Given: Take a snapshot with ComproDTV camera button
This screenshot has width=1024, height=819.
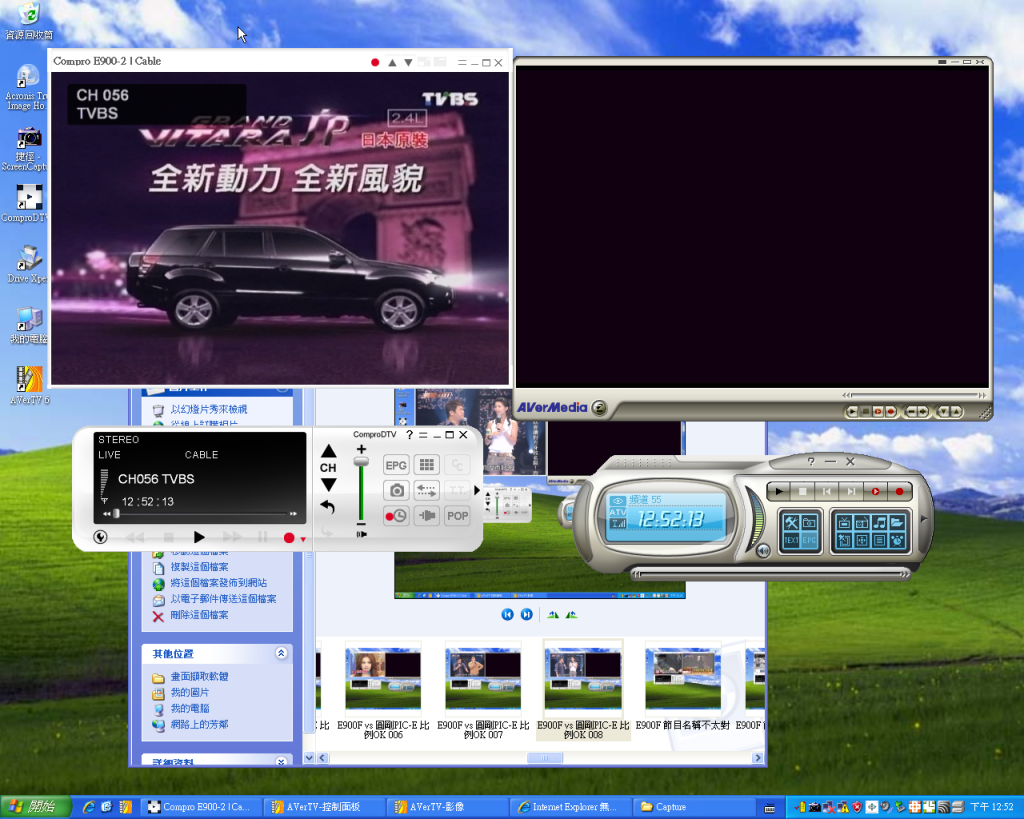Looking at the screenshot, I should (396, 490).
